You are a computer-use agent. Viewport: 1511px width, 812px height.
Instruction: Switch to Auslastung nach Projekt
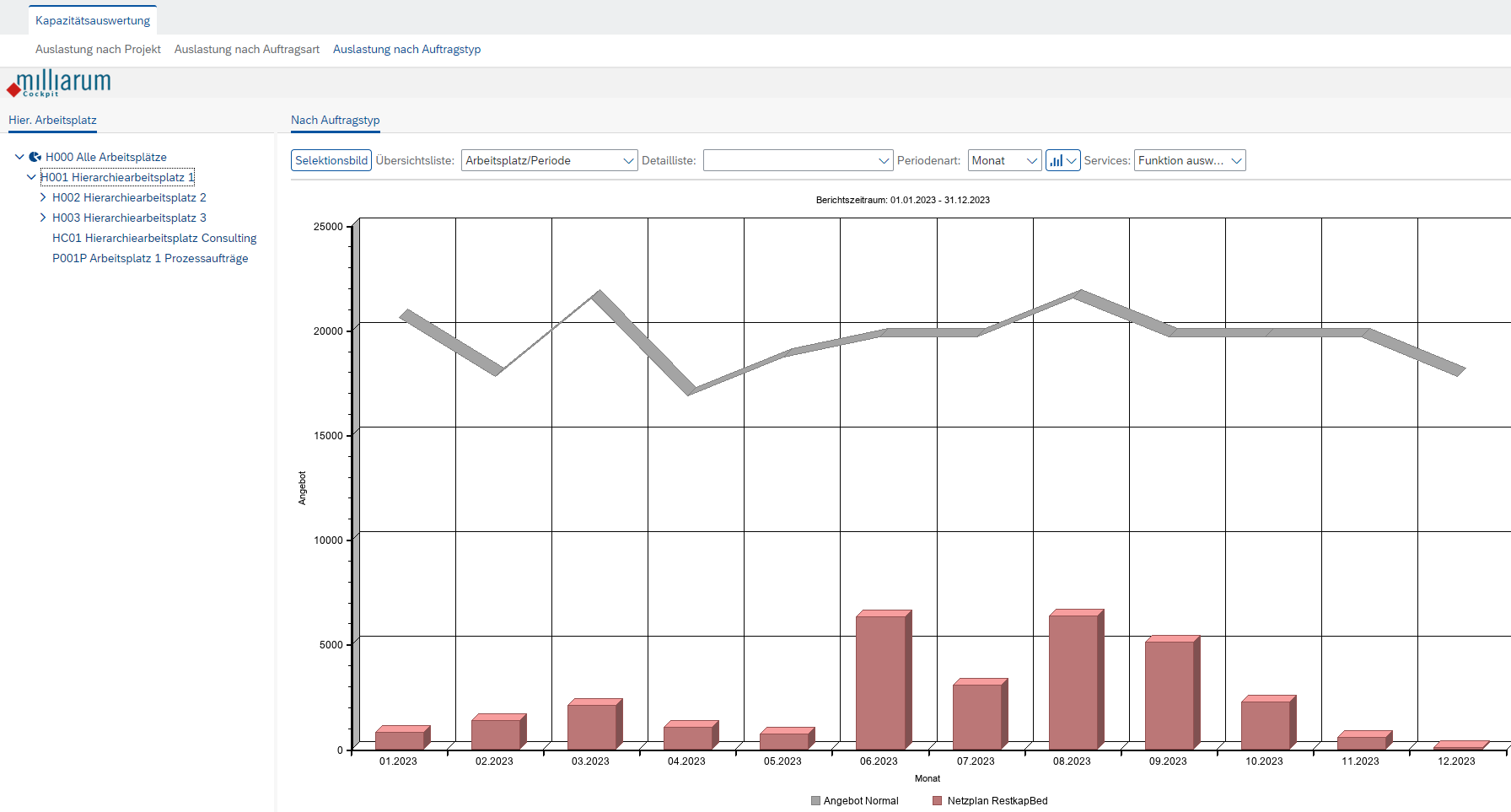tap(98, 49)
